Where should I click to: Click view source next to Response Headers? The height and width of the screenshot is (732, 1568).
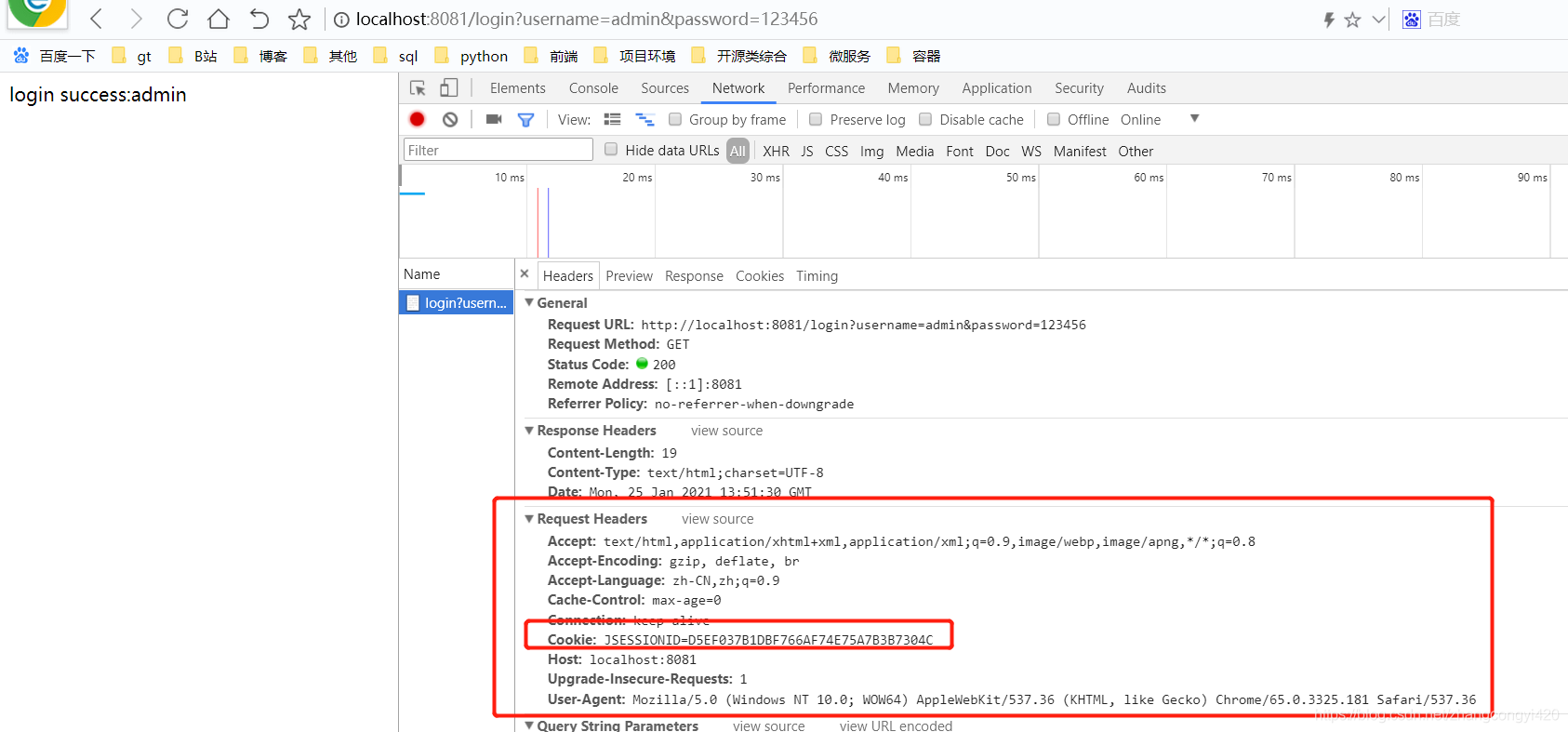click(726, 431)
